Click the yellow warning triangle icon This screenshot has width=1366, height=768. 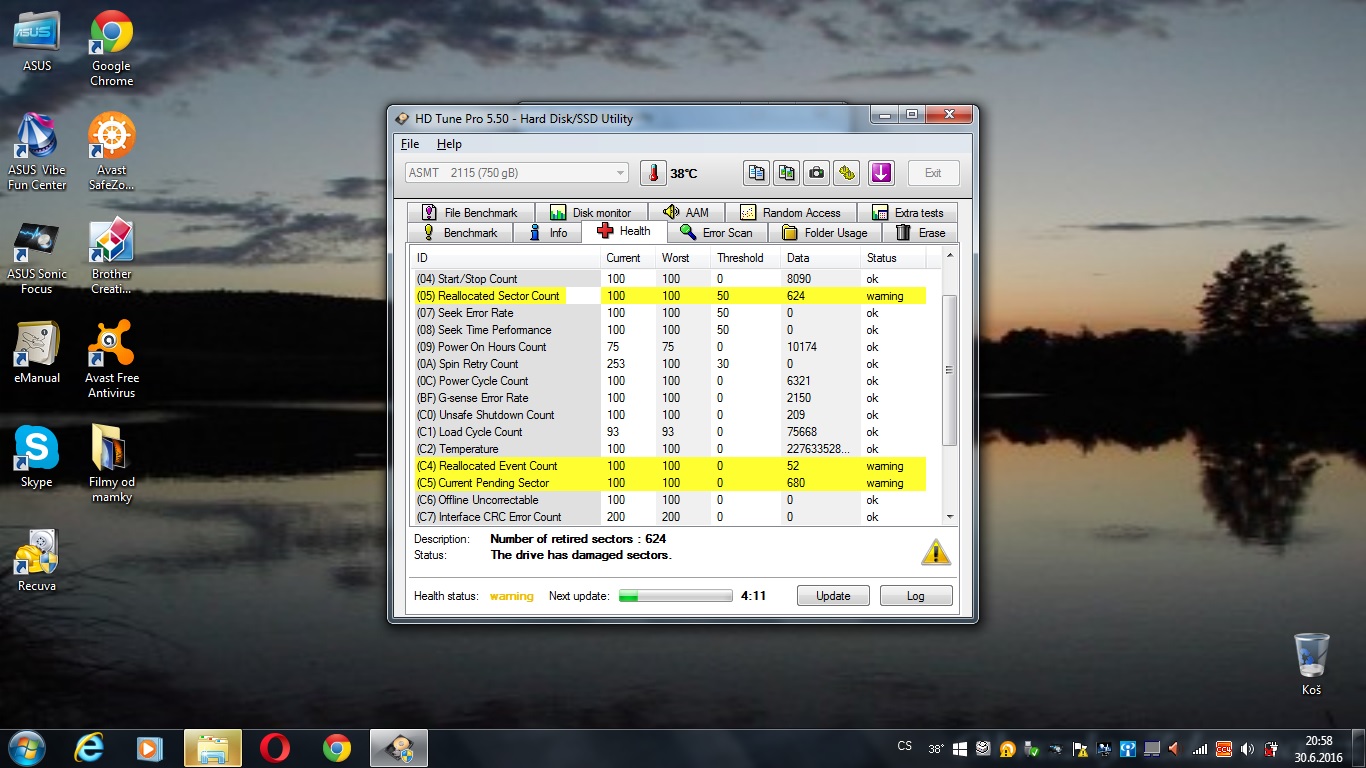935,552
